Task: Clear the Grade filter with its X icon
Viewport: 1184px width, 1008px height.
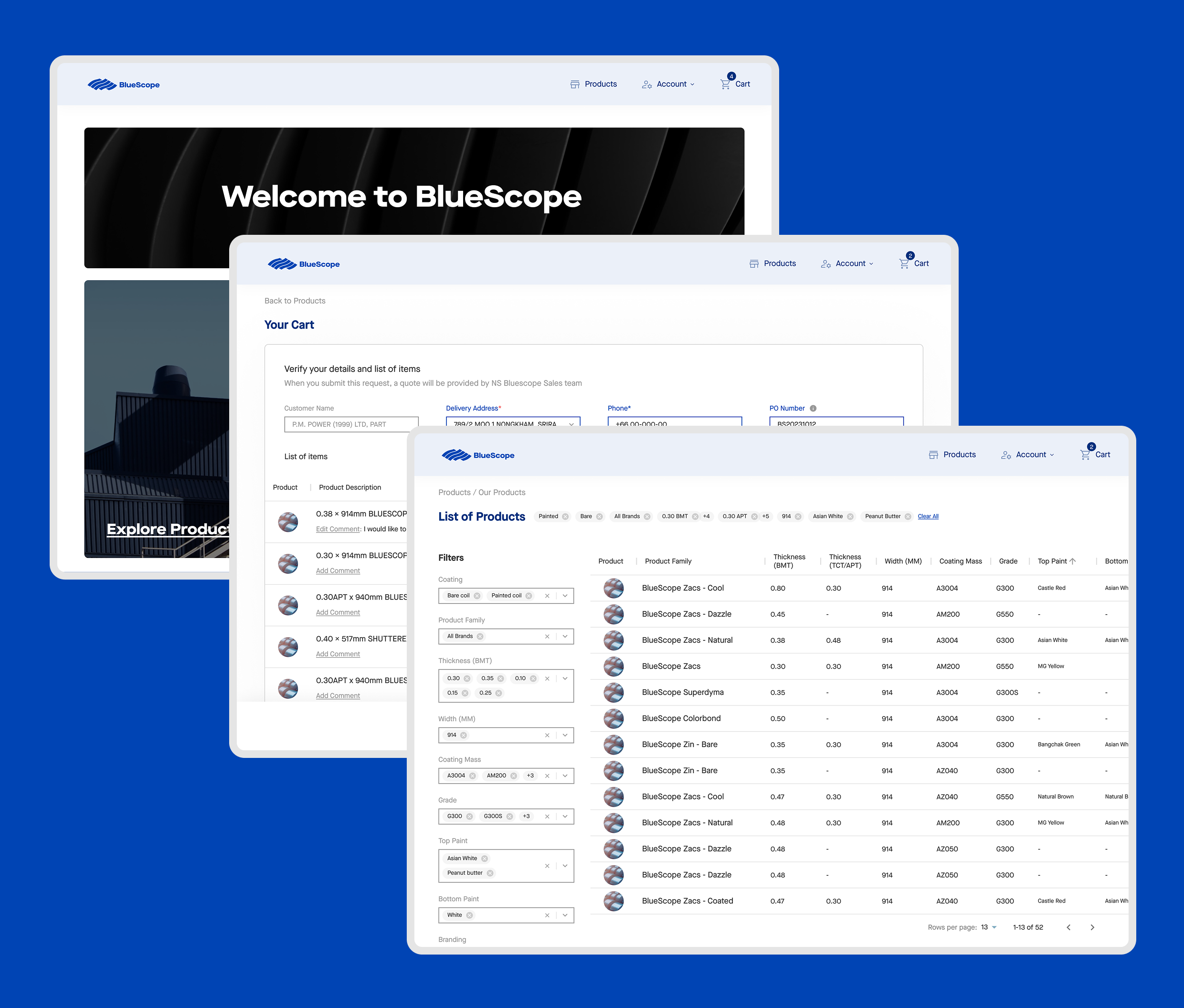Action: [547, 816]
